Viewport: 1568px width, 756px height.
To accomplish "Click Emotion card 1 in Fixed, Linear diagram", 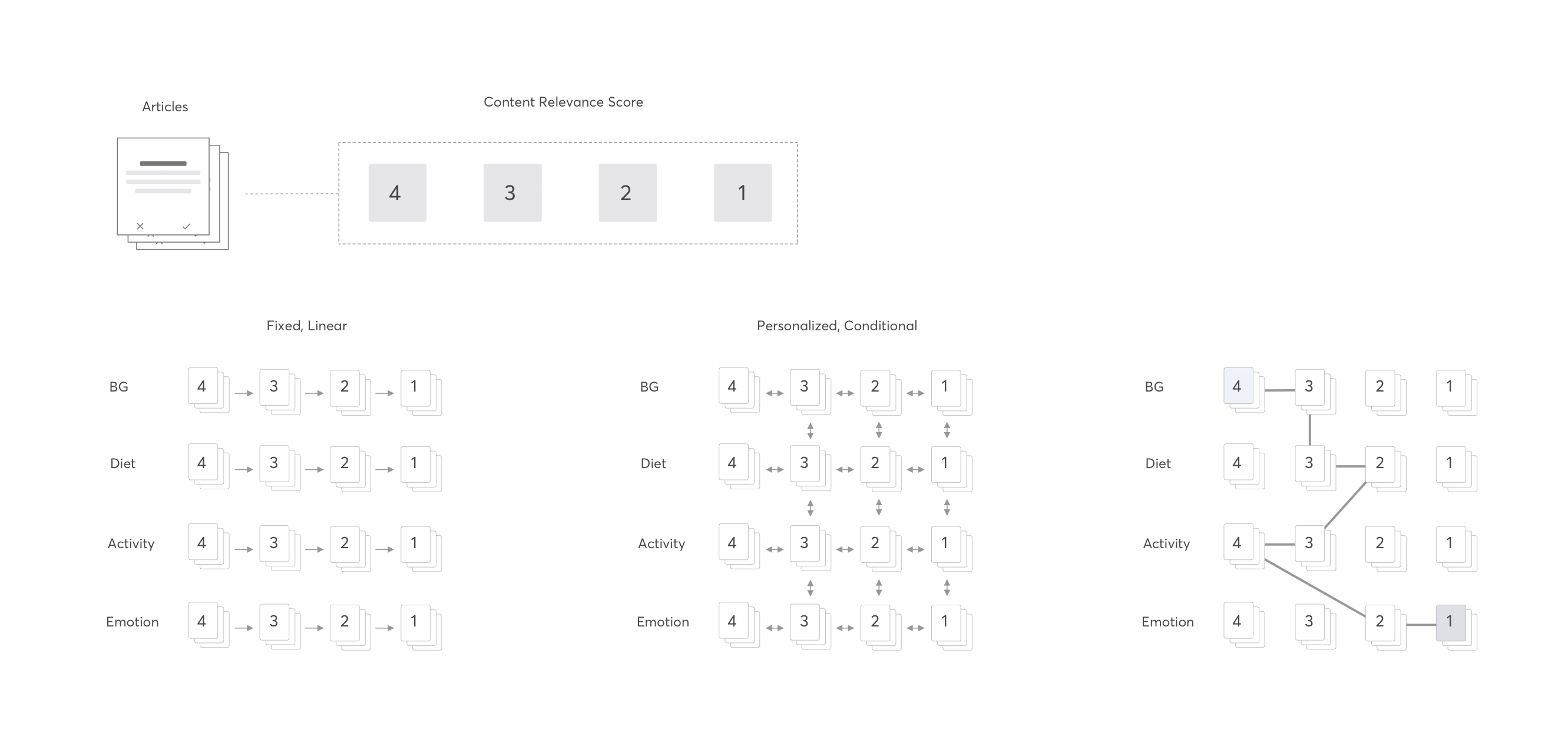I will point(415,622).
